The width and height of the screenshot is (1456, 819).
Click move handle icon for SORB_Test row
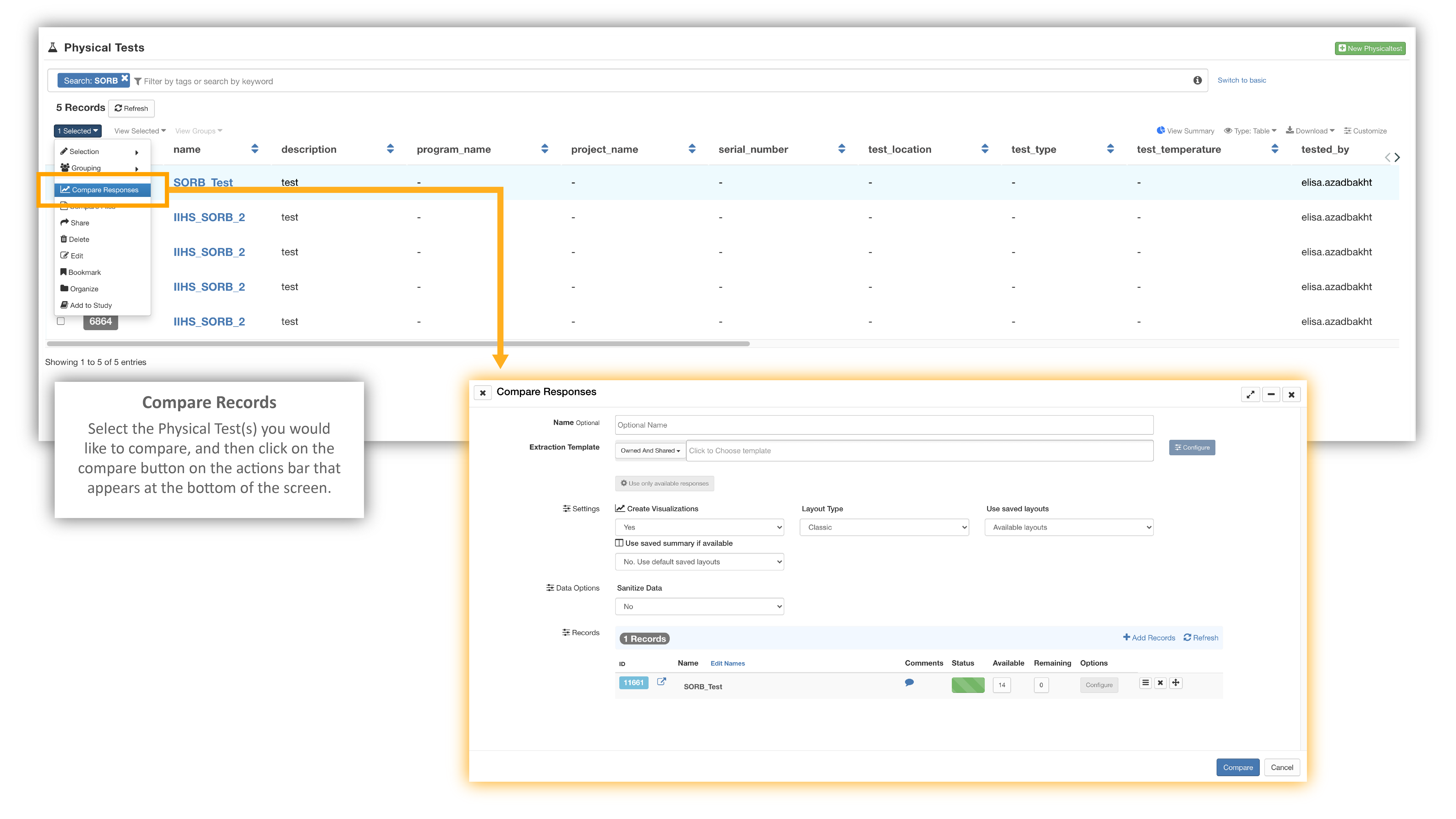click(1176, 683)
